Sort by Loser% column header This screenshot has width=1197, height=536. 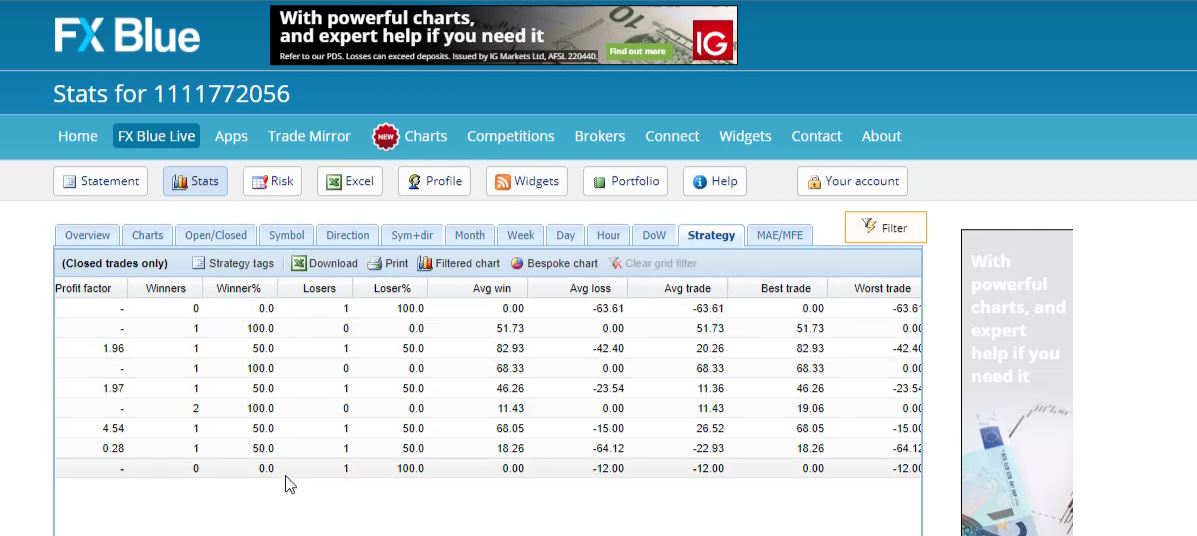pos(391,288)
